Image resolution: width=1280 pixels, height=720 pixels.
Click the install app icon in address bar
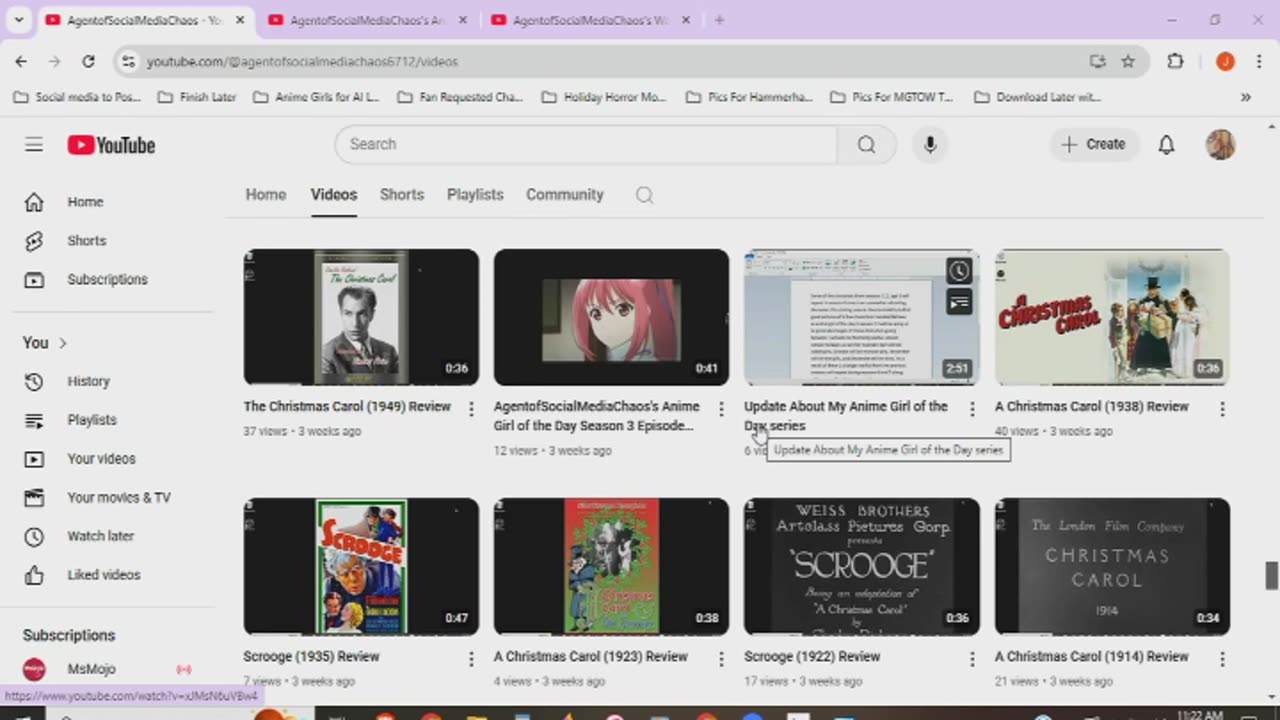point(1098,61)
